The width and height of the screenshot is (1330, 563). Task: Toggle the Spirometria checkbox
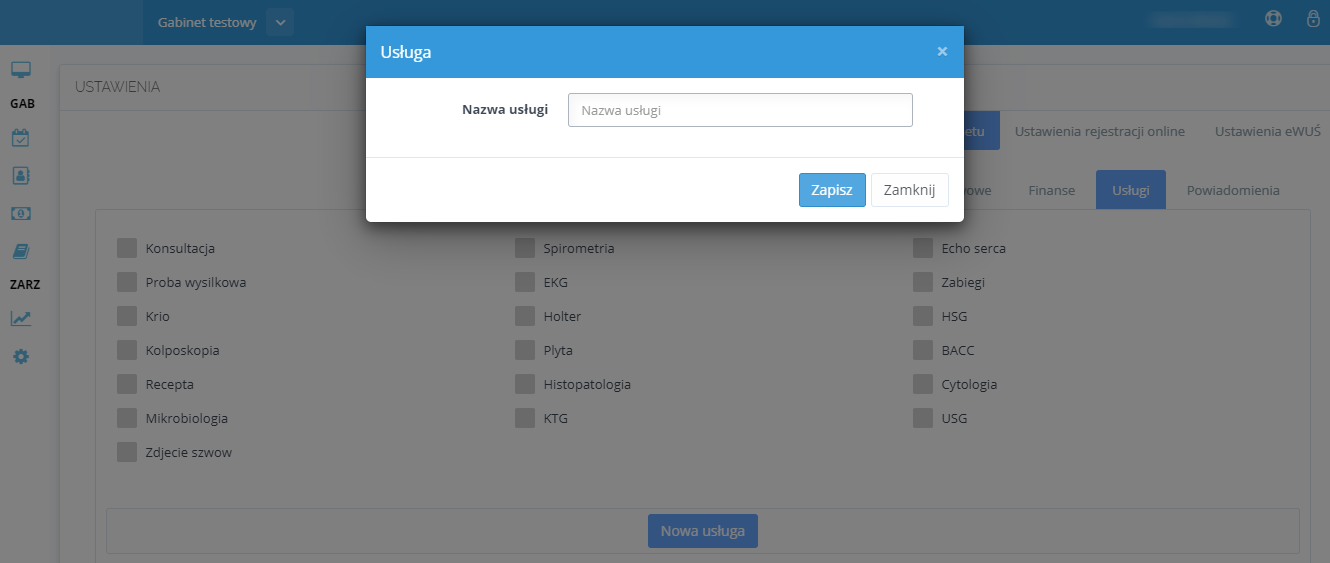525,248
